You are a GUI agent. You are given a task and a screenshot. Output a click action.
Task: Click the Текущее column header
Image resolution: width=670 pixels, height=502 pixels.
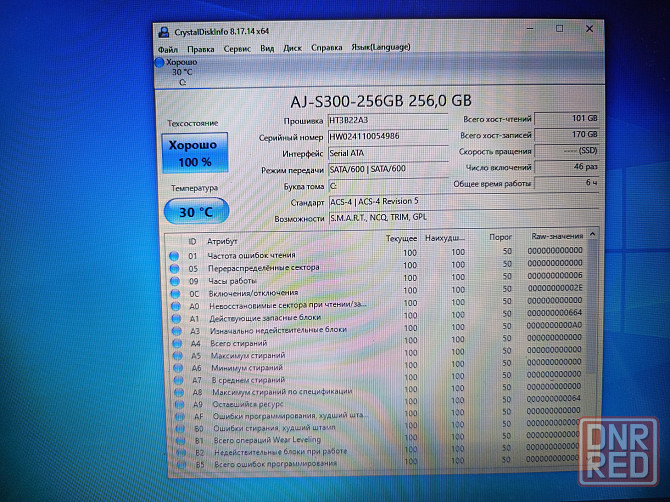401,239
